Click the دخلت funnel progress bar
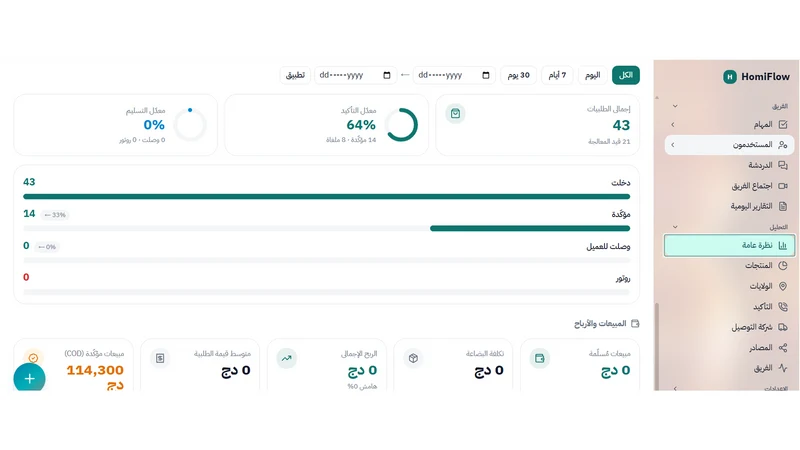Viewport: 800px width, 450px height. [x=327, y=196]
